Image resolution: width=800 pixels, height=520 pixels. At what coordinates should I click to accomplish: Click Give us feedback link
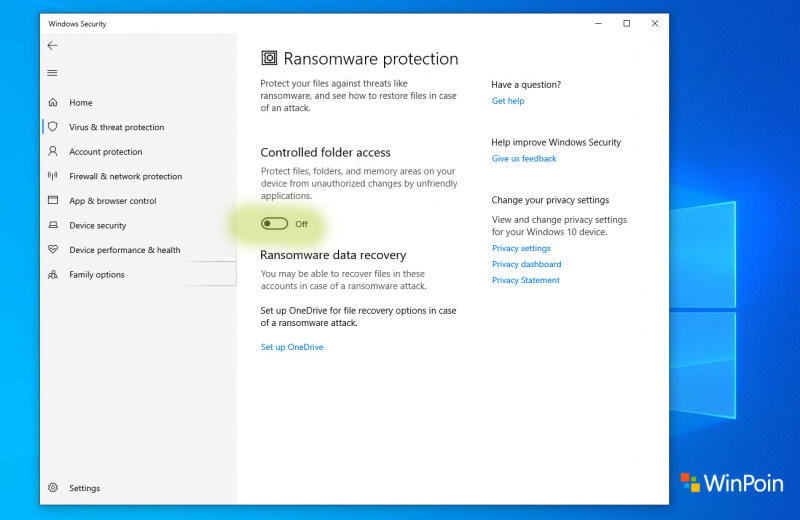tap(524, 159)
